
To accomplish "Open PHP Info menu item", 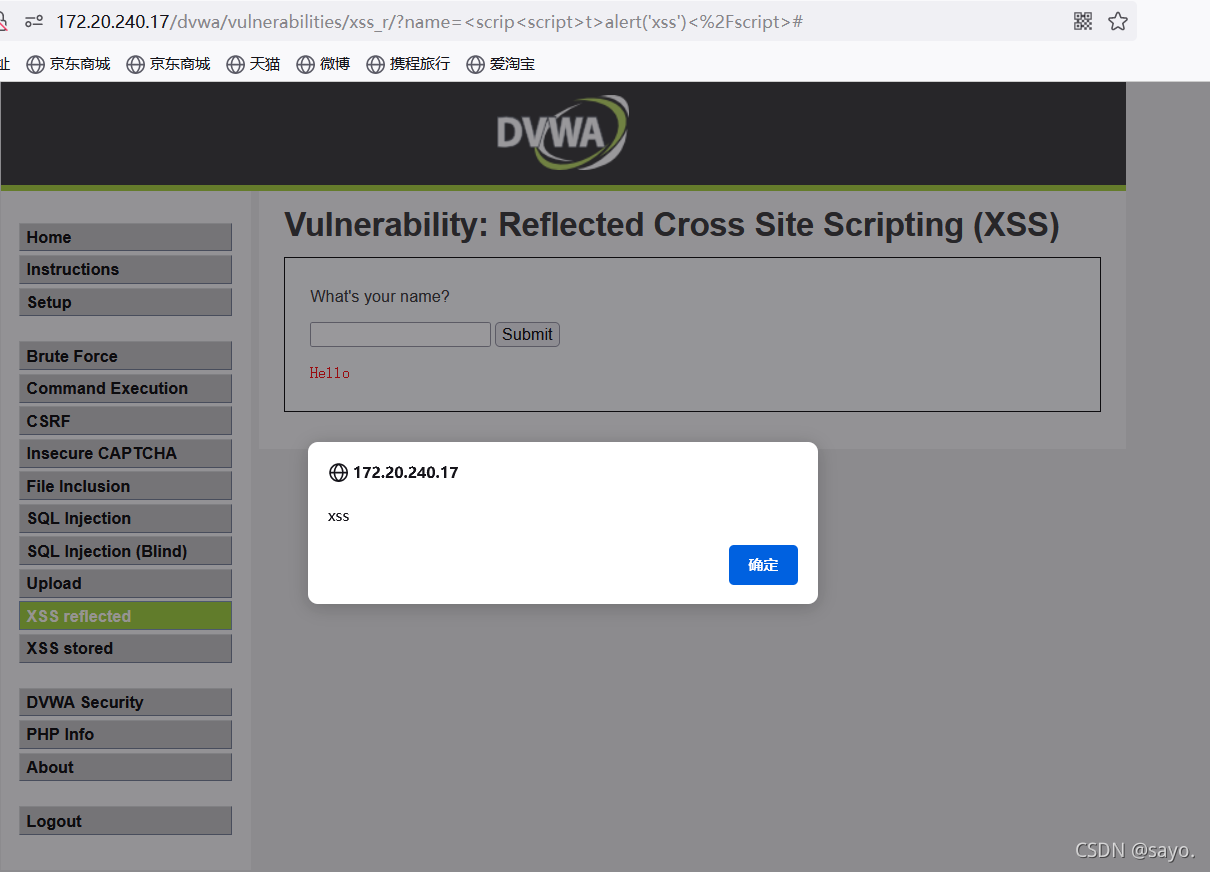I will pos(125,734).
